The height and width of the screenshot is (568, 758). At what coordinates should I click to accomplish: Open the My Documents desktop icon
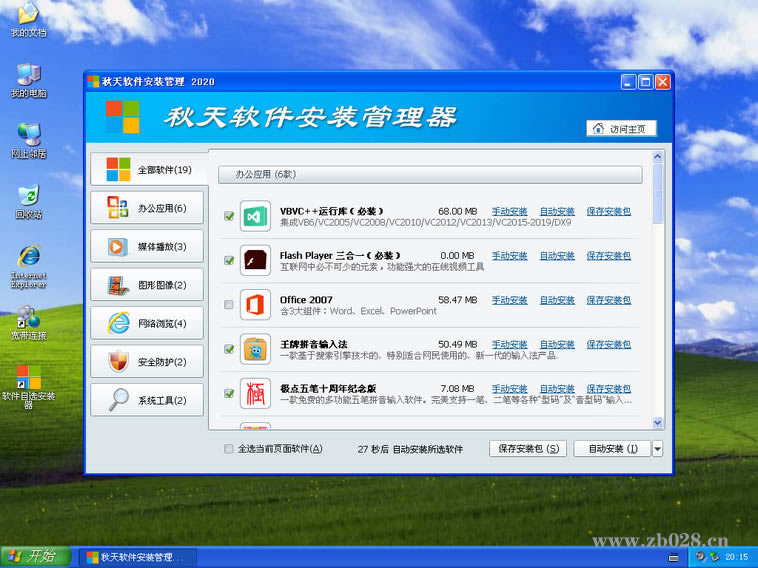tap(29, 19)
